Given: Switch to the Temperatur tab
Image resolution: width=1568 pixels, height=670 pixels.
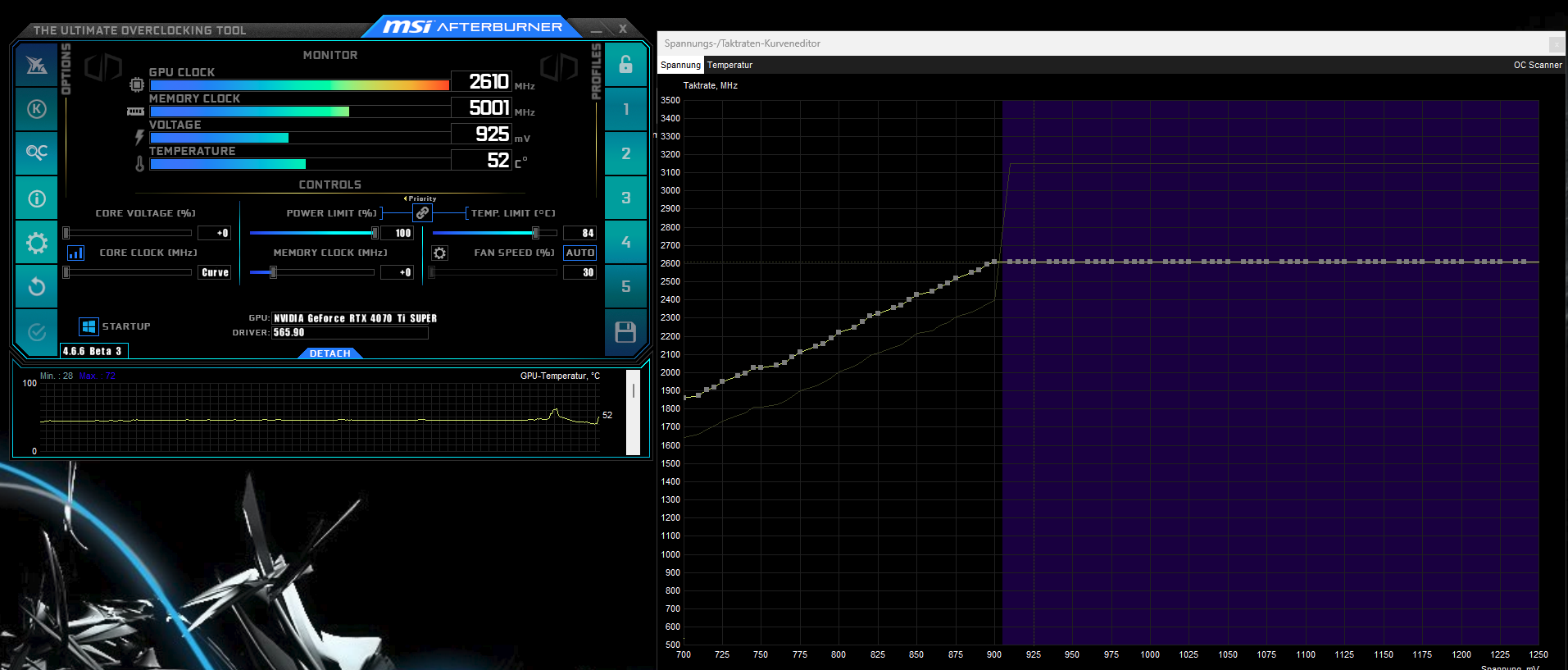Looking at the screenshot, I should pos(729,65).
